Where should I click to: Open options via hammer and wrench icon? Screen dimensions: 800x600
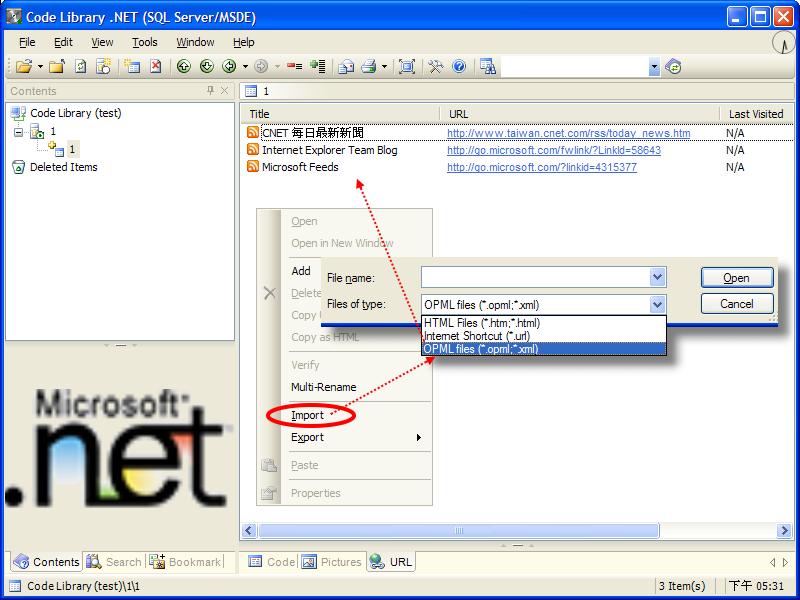click(436, 66)
